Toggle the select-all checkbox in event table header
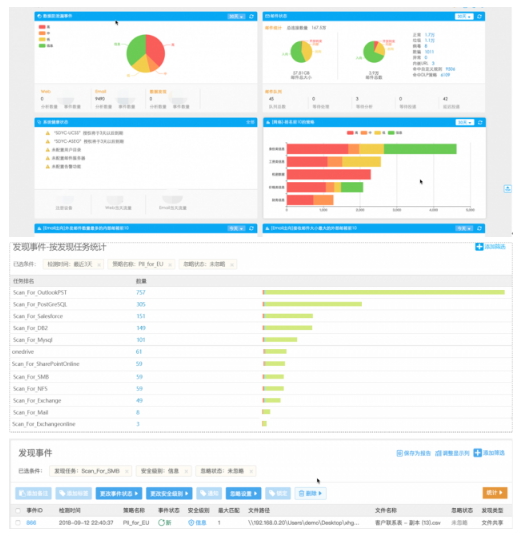 [18, 511]
